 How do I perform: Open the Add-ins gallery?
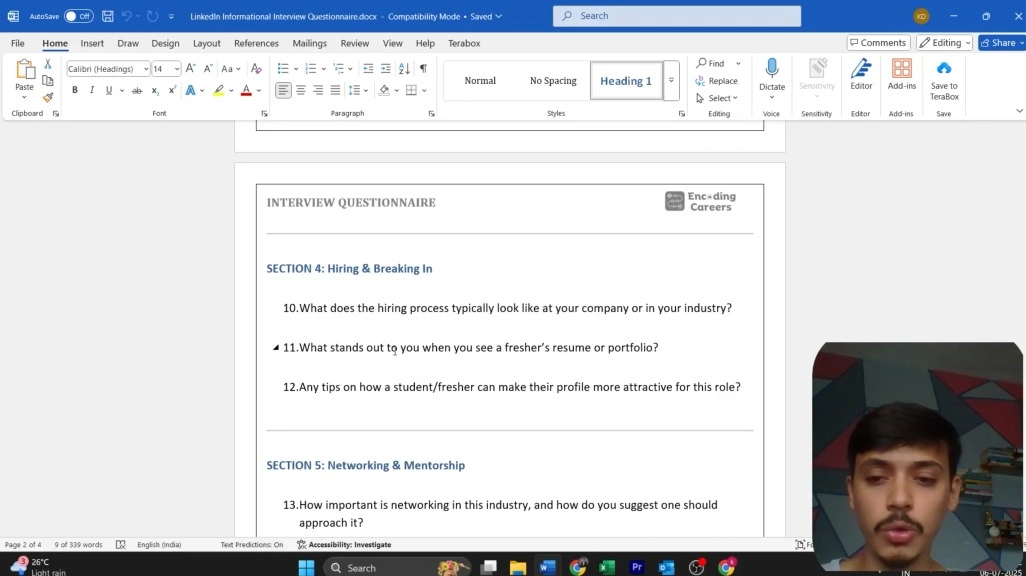pos(902,74)
